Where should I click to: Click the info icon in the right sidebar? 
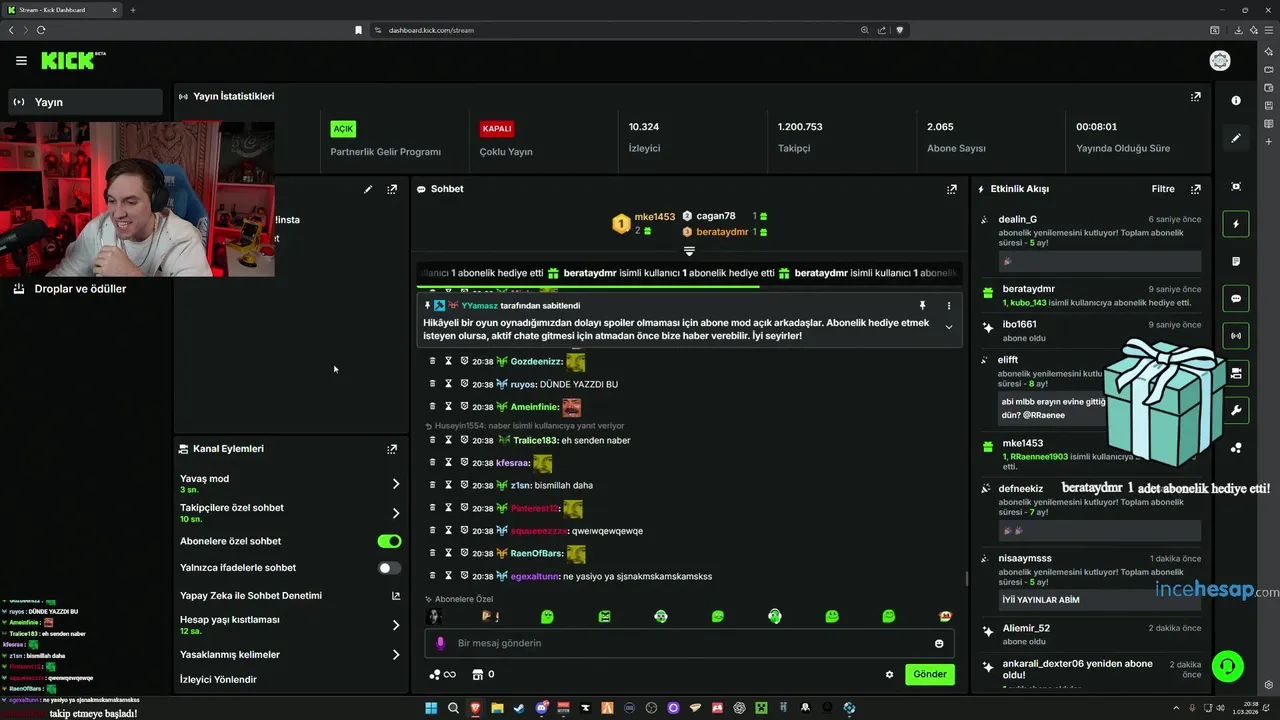(1236, 101)
